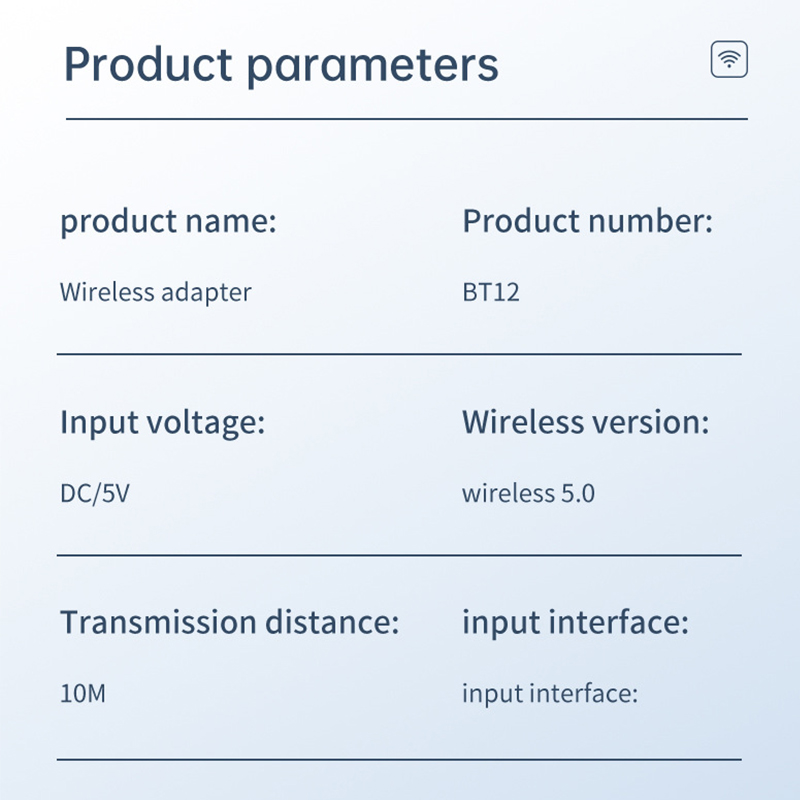Viewport: 800px width, 800px height.
Task: Click the Wireless adapter value
Action: [x=156, y=293]
